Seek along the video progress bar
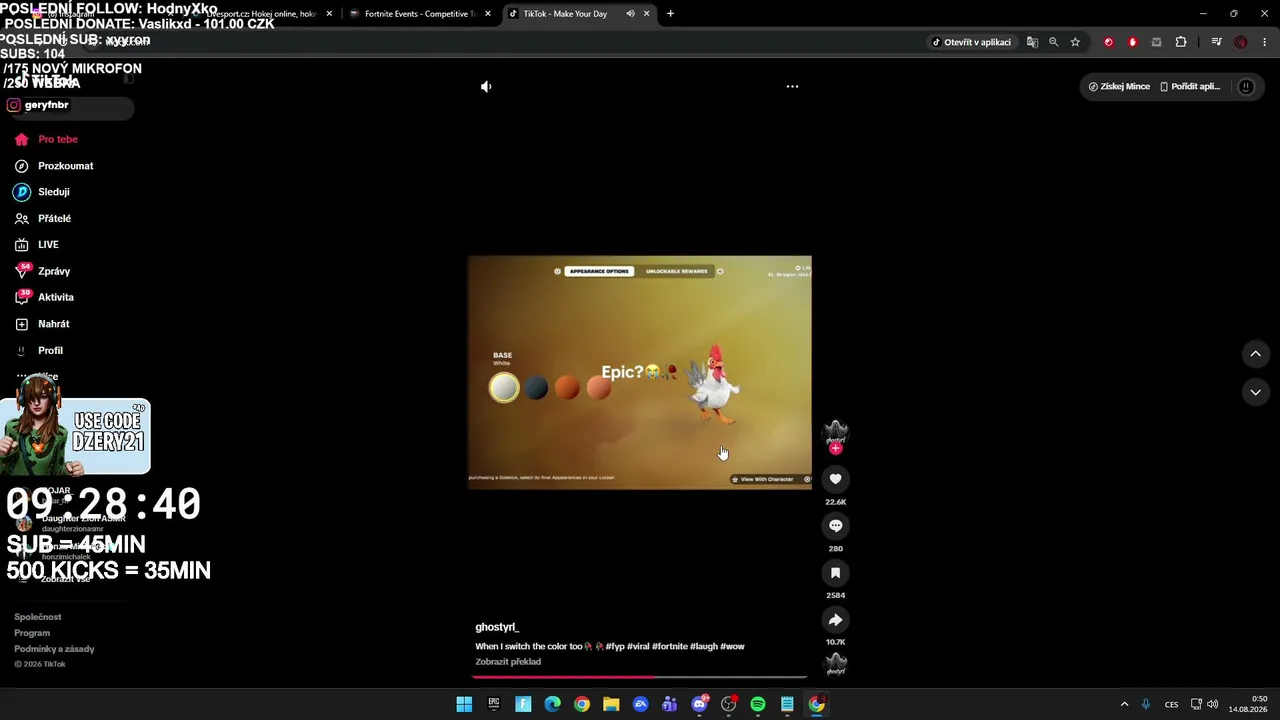The height and width of the screenshot is (720, 1280). (640, 677)
